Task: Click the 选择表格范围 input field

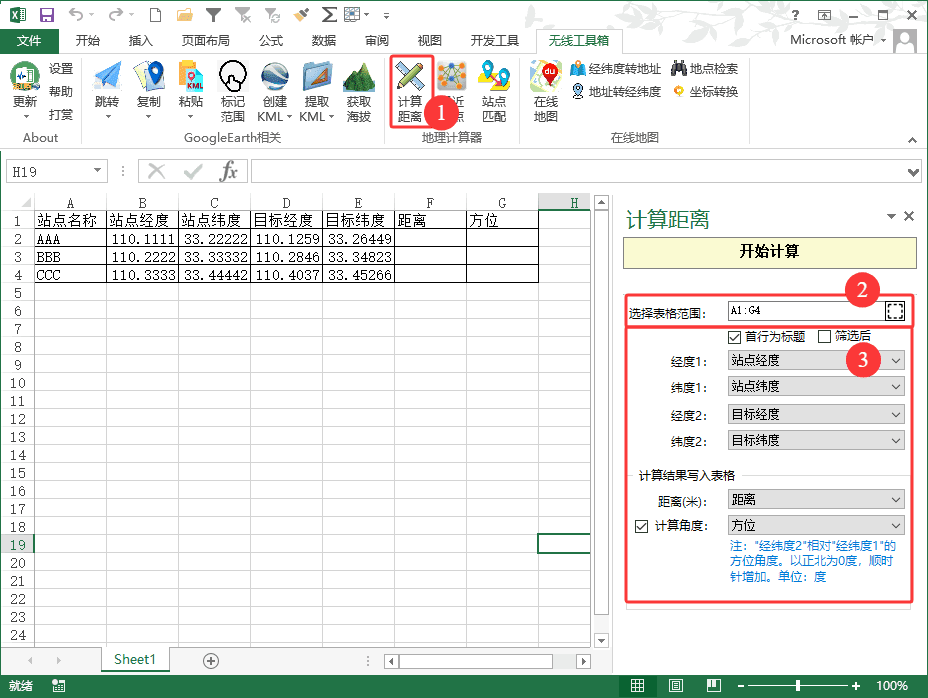Action: 806,311
